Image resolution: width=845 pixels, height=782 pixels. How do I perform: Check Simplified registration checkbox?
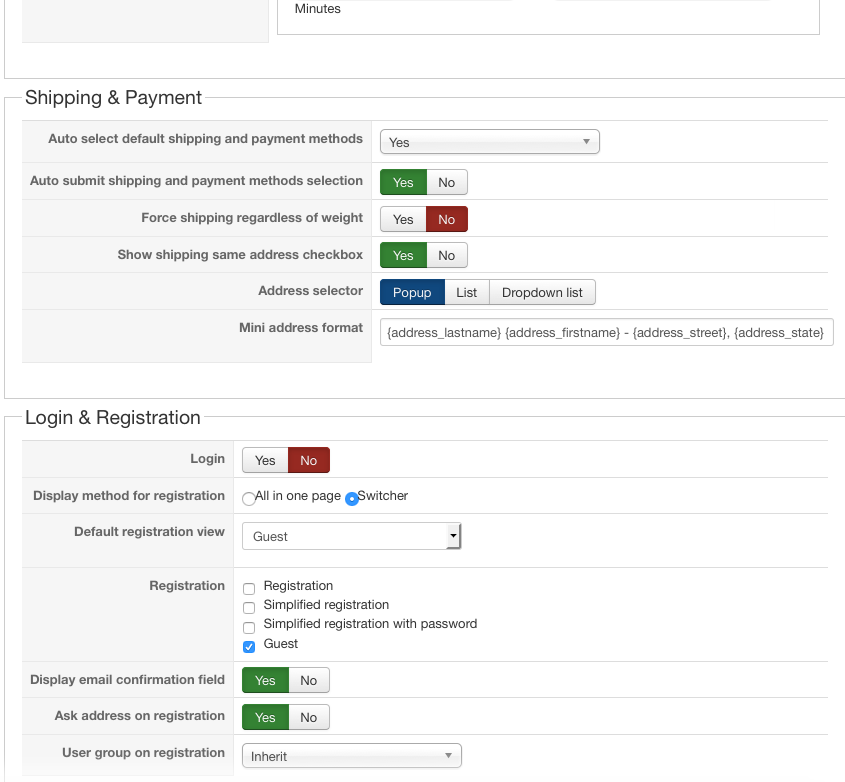pos(250,608)
